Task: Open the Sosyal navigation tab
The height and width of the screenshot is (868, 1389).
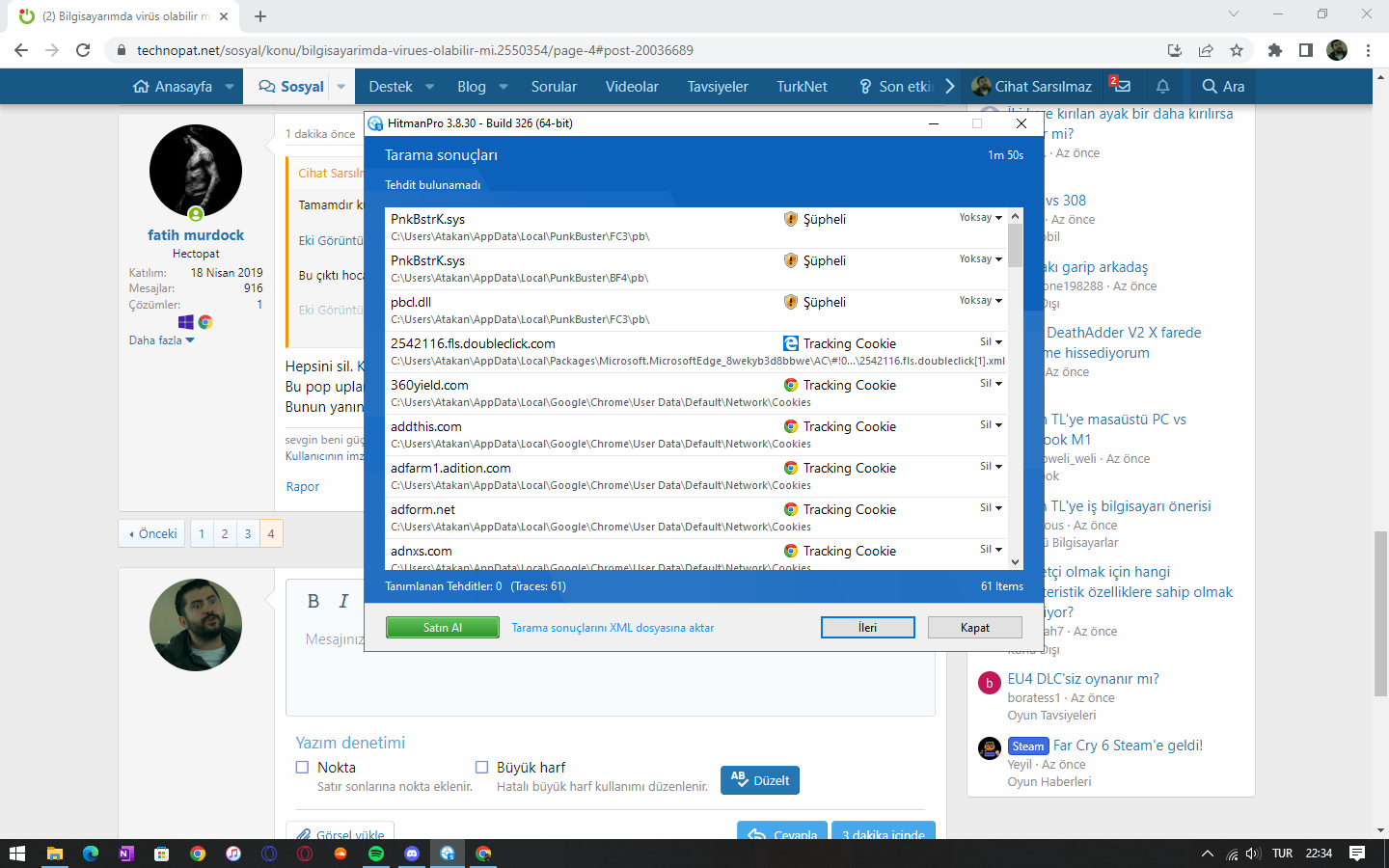Action: 291,87
